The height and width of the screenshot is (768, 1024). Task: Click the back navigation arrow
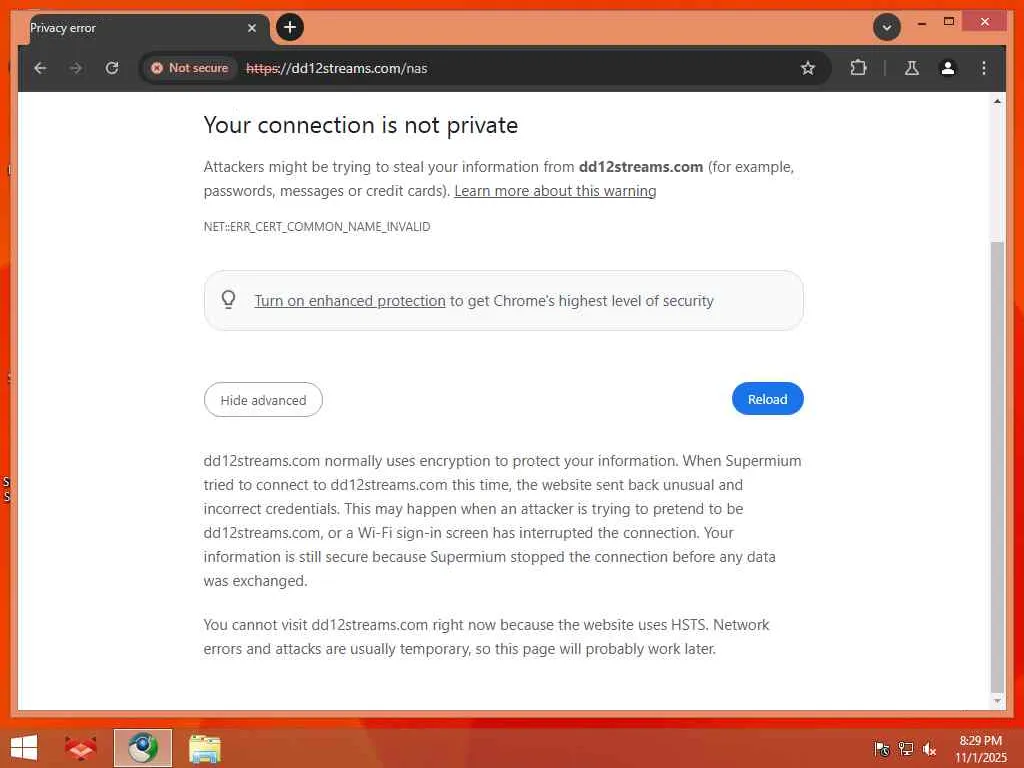40,68
